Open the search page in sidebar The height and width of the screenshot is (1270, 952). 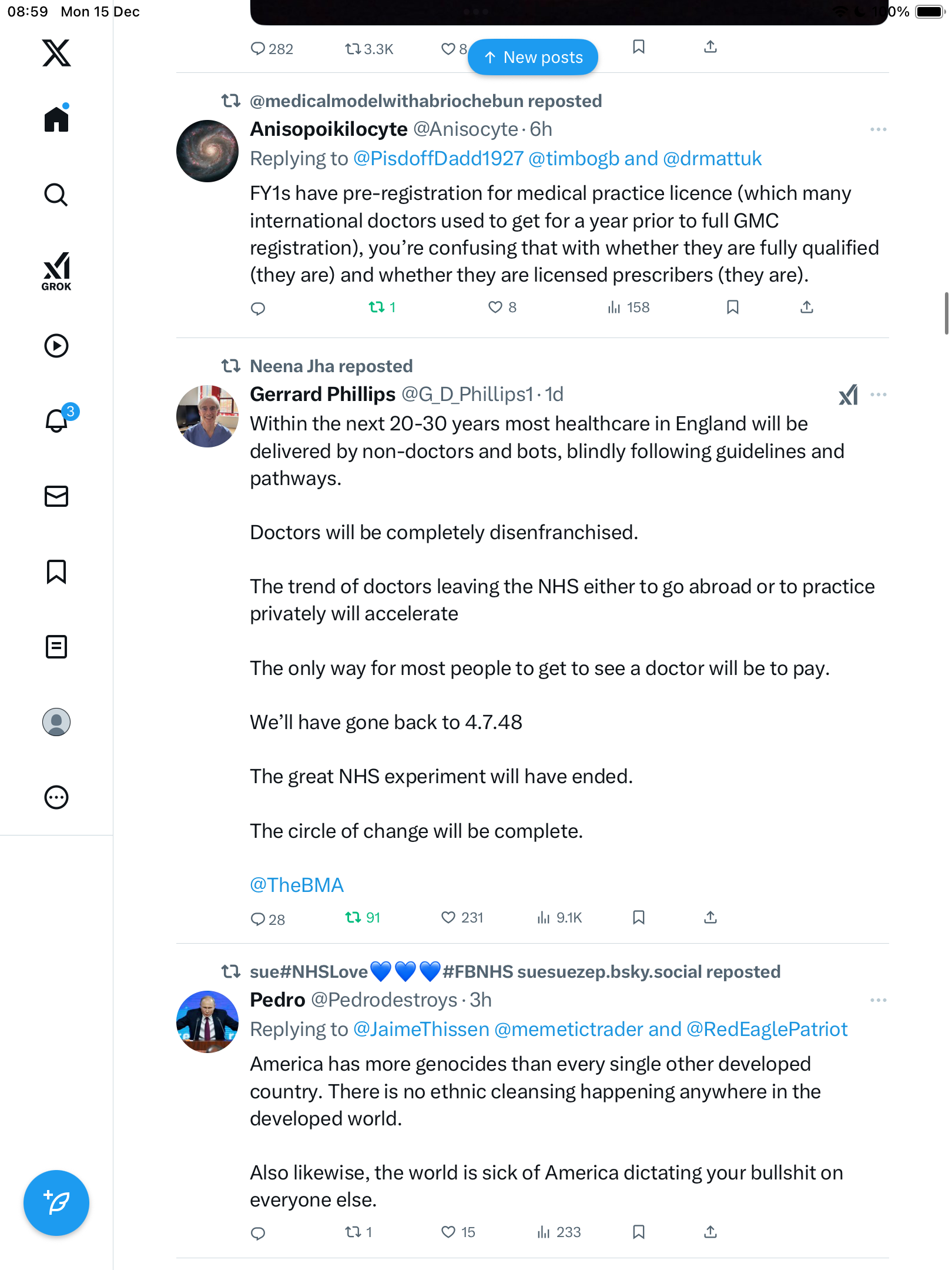[56, 195]
